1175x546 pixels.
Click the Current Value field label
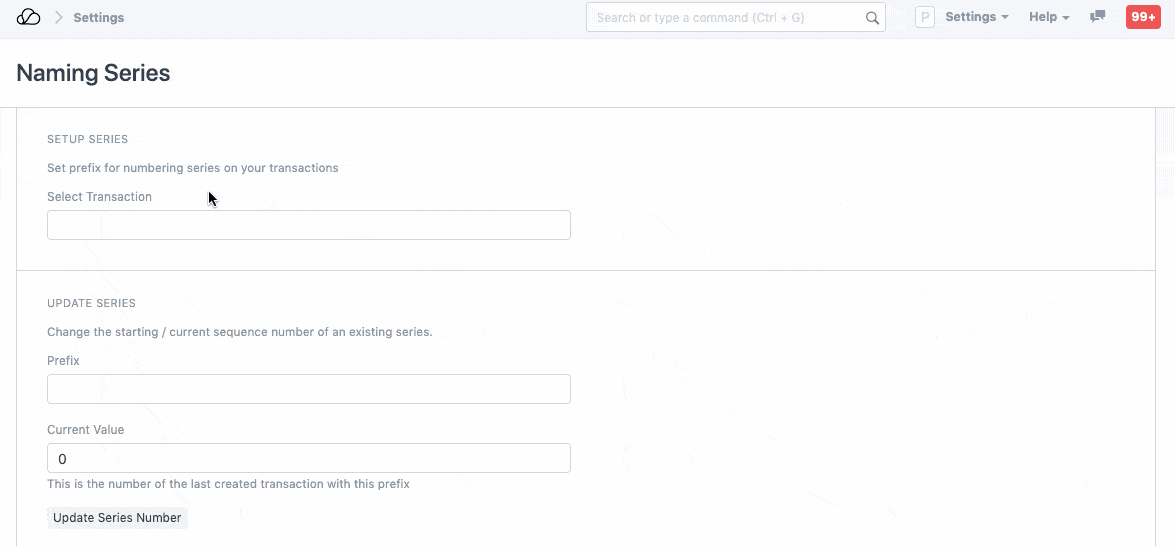(85, 430)
